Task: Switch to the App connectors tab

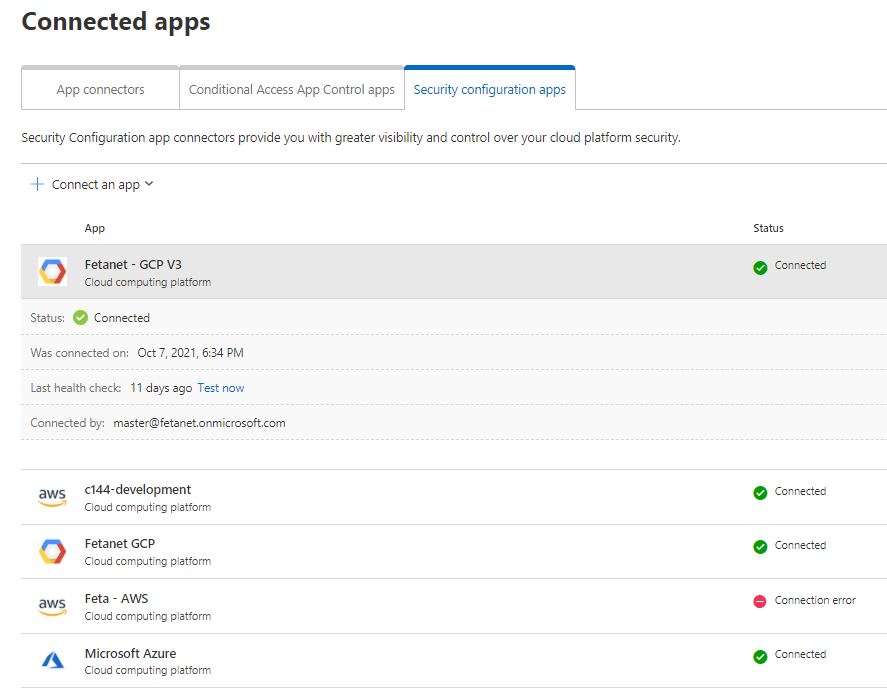Action: [100, 90]
